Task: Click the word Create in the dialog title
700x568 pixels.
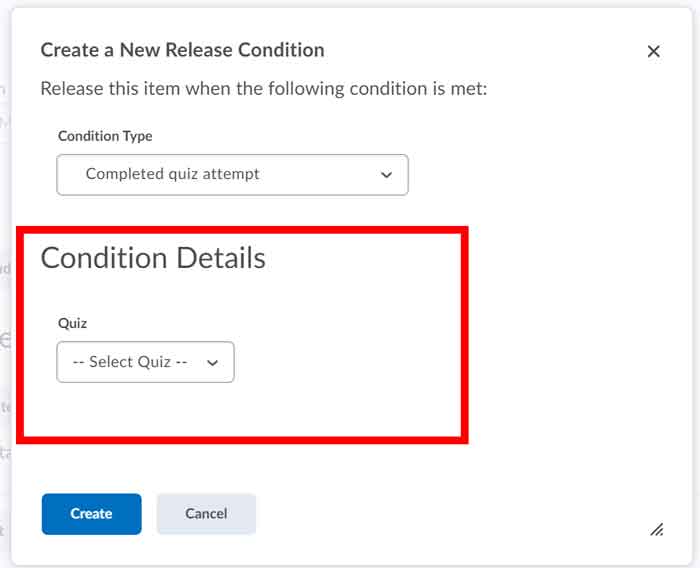Action: 66,50
